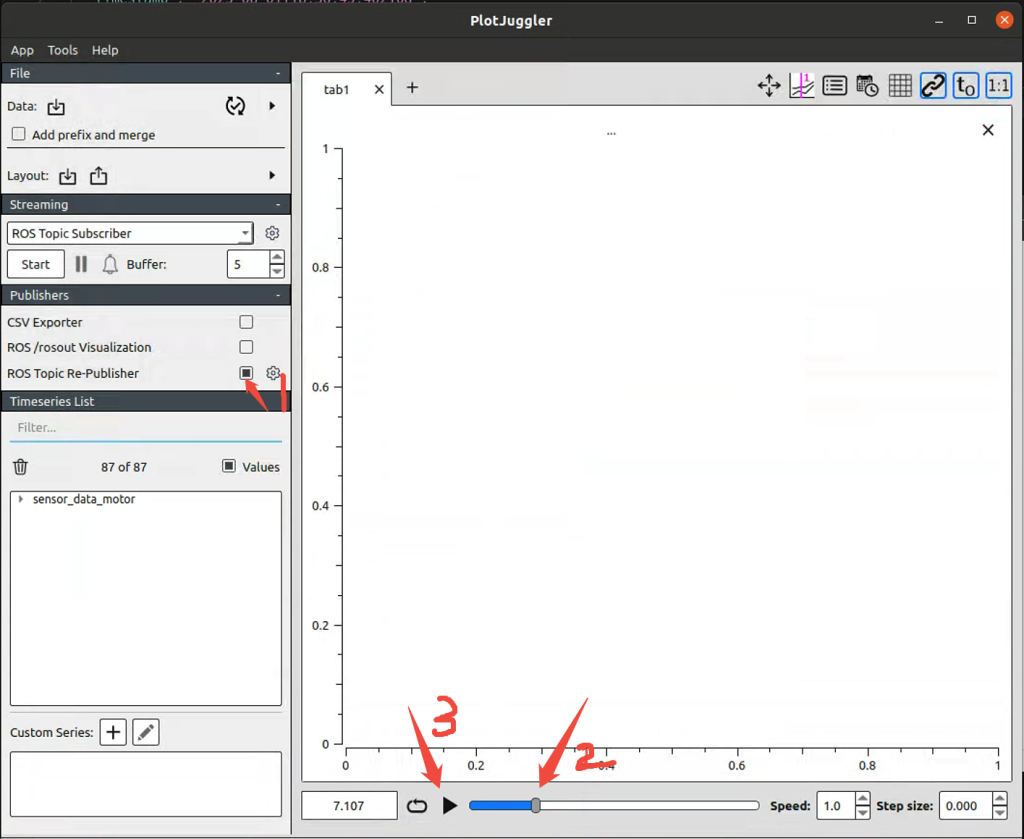This screenshot has width=1024, height=839.
Task: Open the ROS Topic Subscriber dropdown
Action: coord(130,233)
